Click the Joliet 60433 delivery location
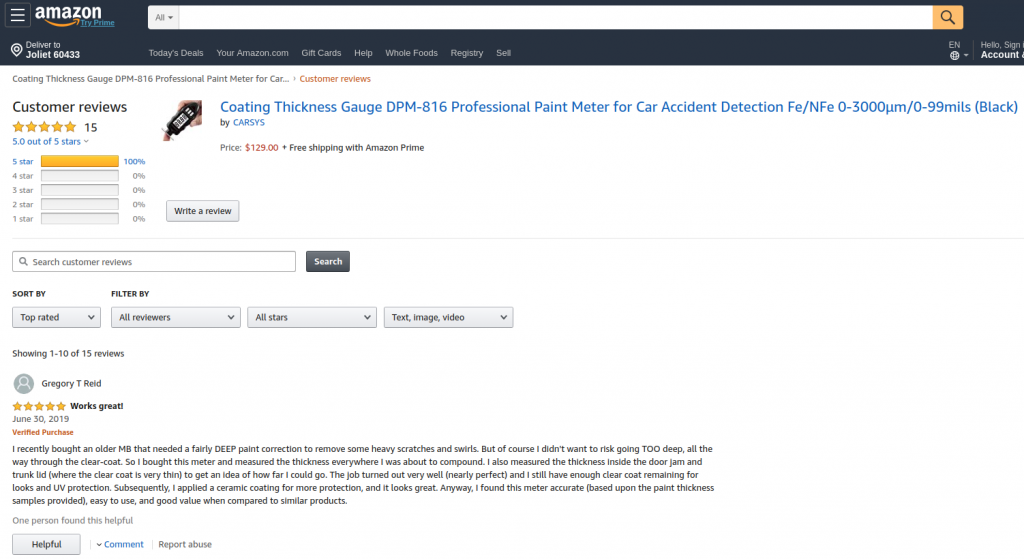 [x=53, y=55]
